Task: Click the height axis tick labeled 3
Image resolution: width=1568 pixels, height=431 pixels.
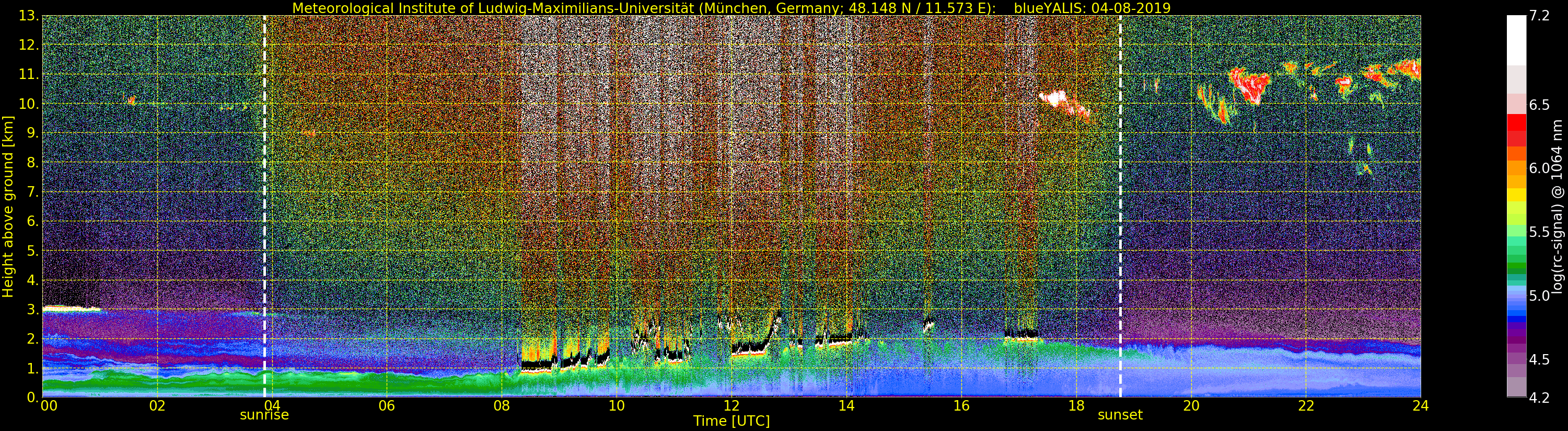Action: click(32, 309)
